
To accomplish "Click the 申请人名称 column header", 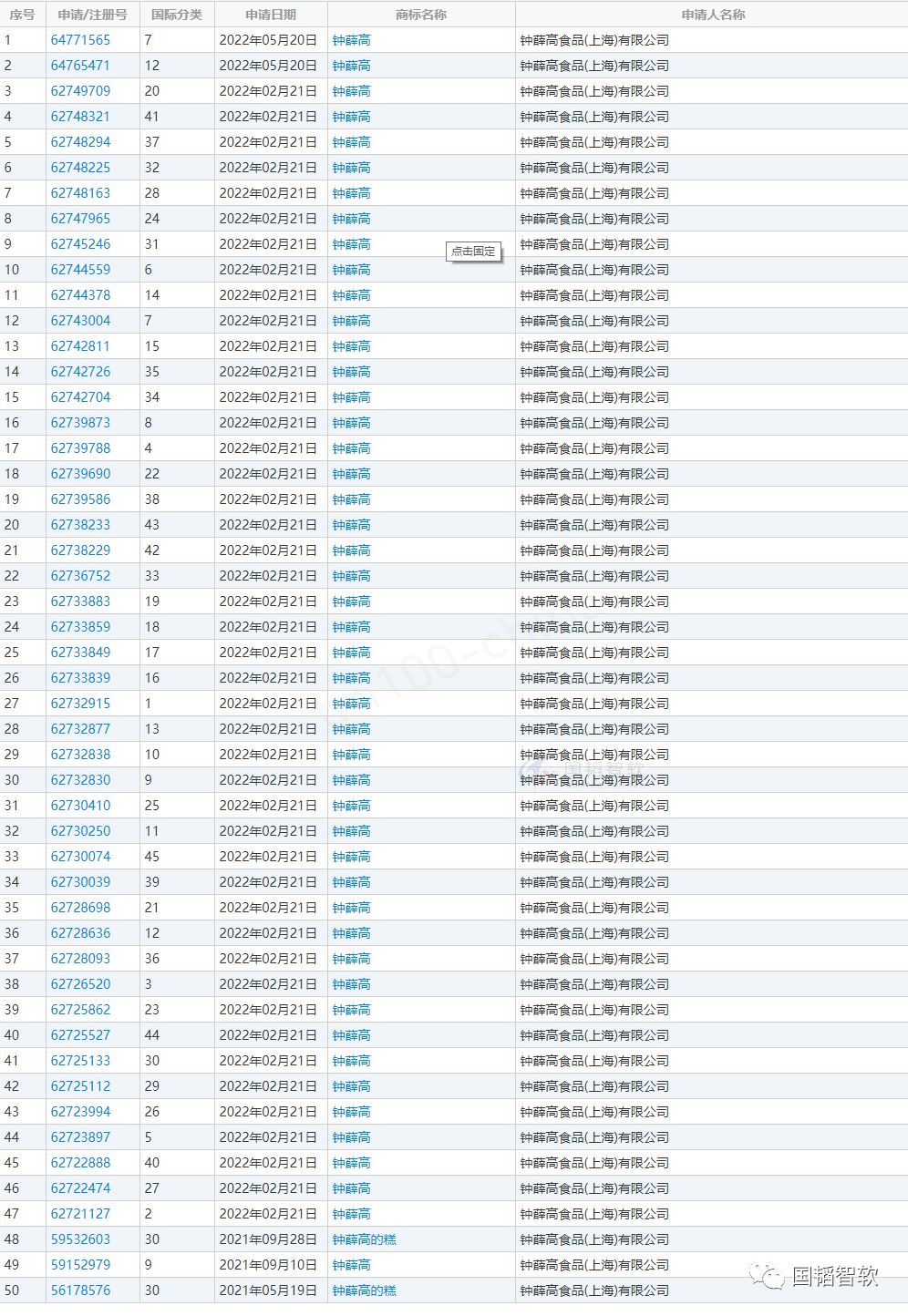I will coord(712,15).
